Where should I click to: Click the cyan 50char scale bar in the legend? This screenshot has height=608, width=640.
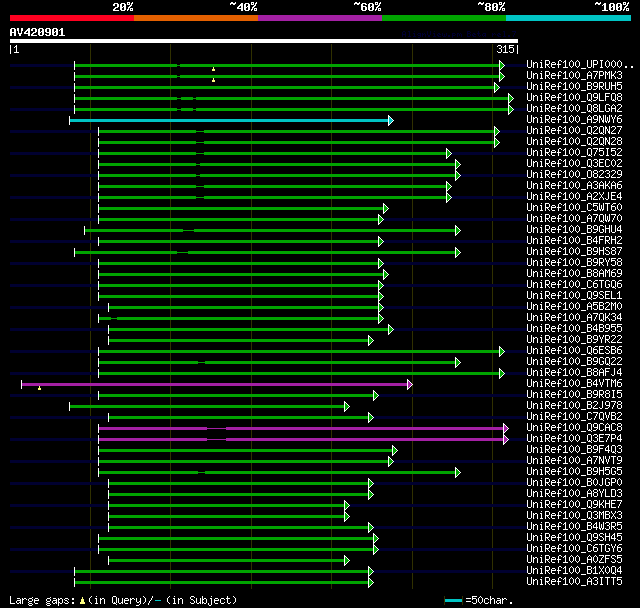[453, 600]
